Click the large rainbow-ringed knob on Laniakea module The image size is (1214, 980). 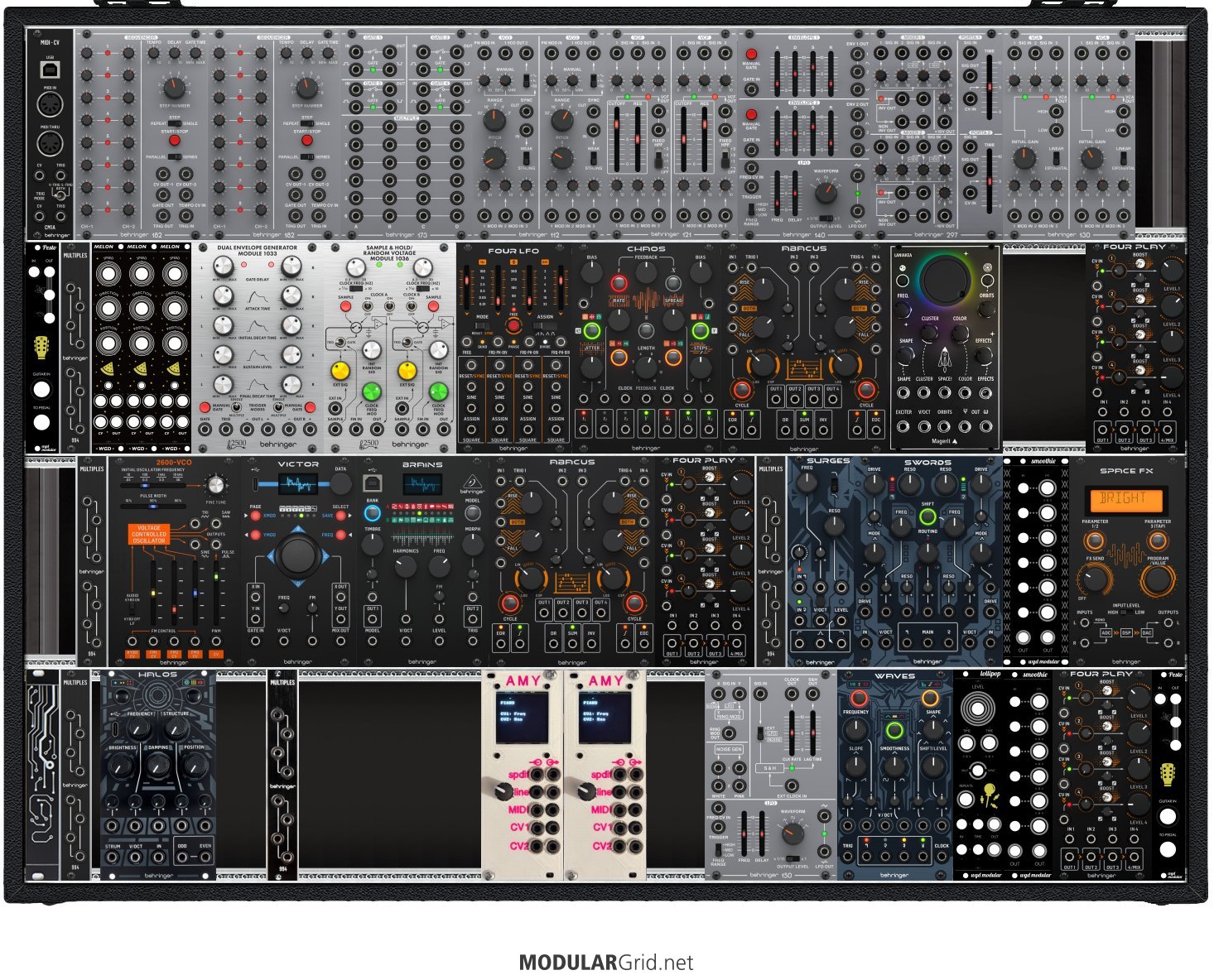click(x=944, y=280)
